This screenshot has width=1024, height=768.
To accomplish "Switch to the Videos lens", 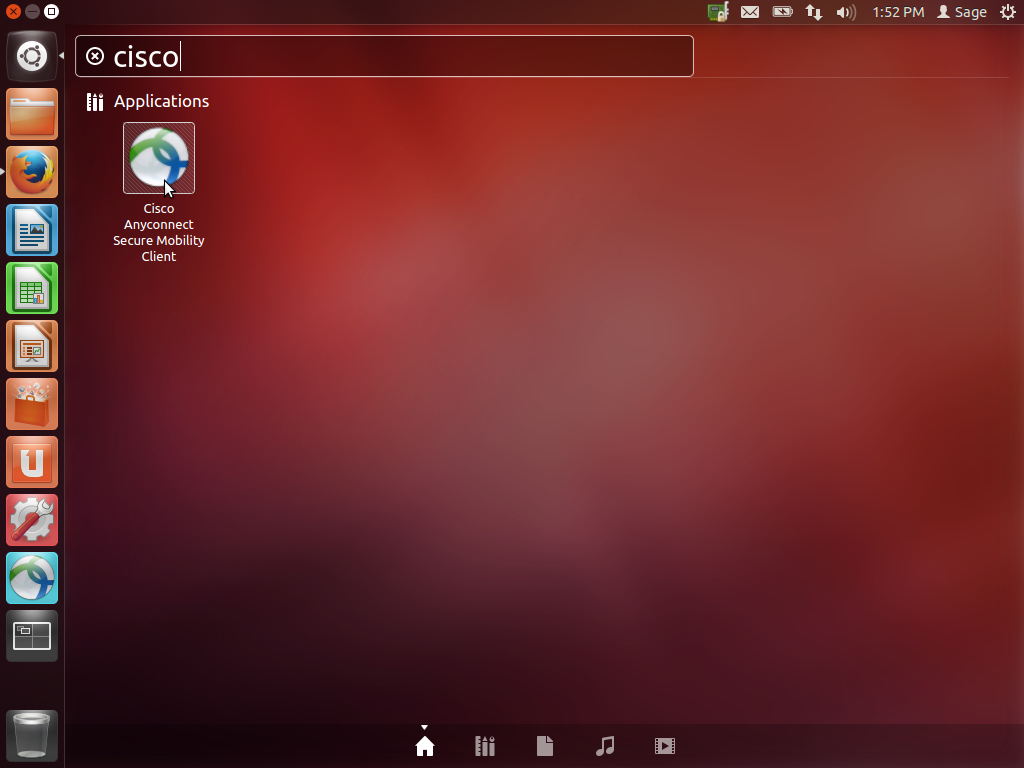I will pos(665,746).
